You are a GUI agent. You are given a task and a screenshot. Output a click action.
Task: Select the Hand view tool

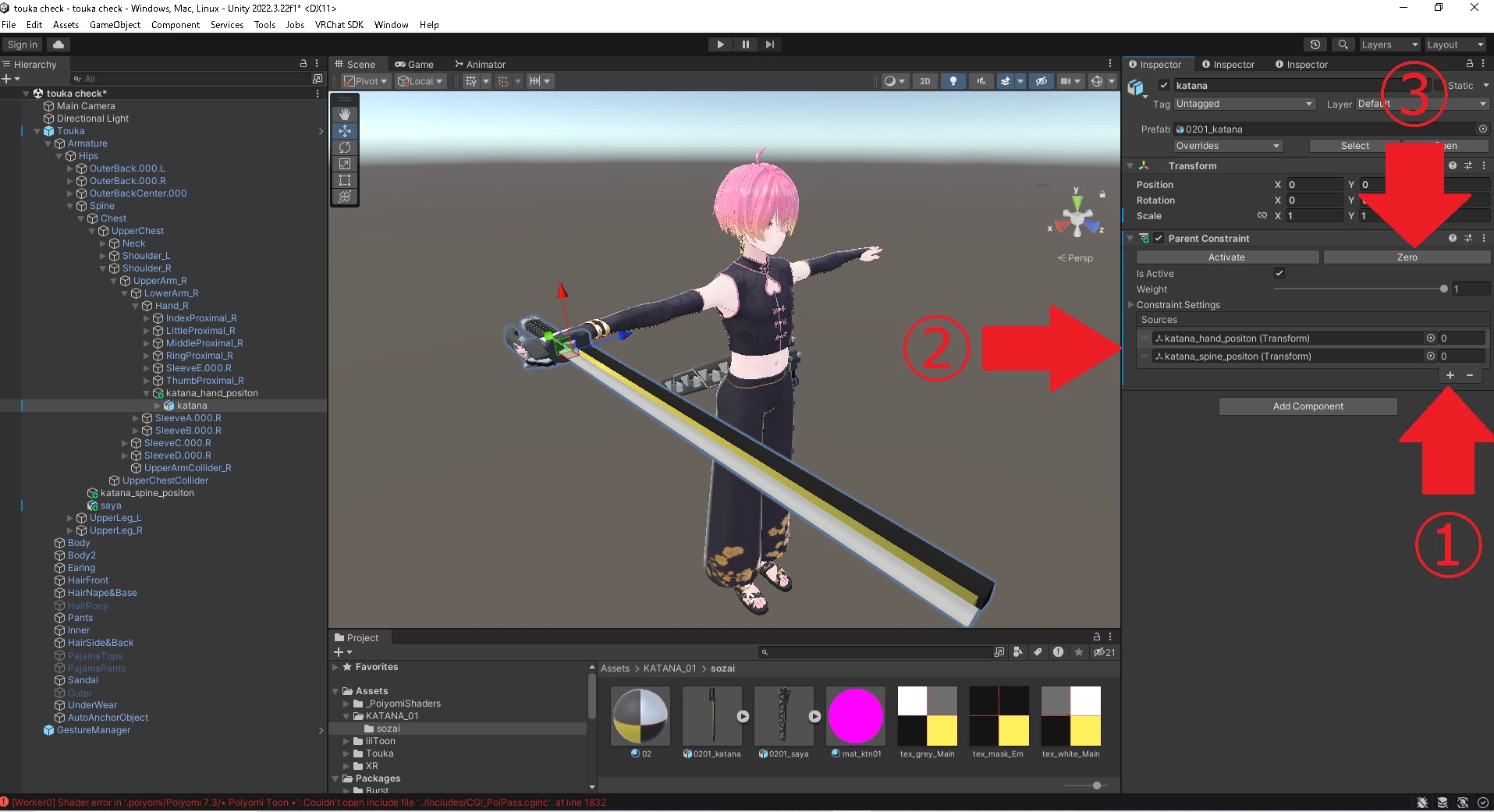coord(345,115)
